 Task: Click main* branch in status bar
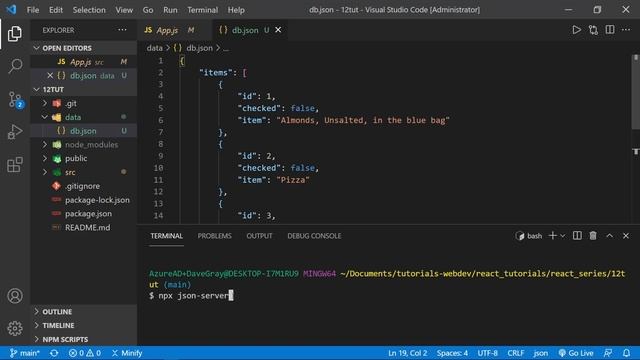pos(24,353)
